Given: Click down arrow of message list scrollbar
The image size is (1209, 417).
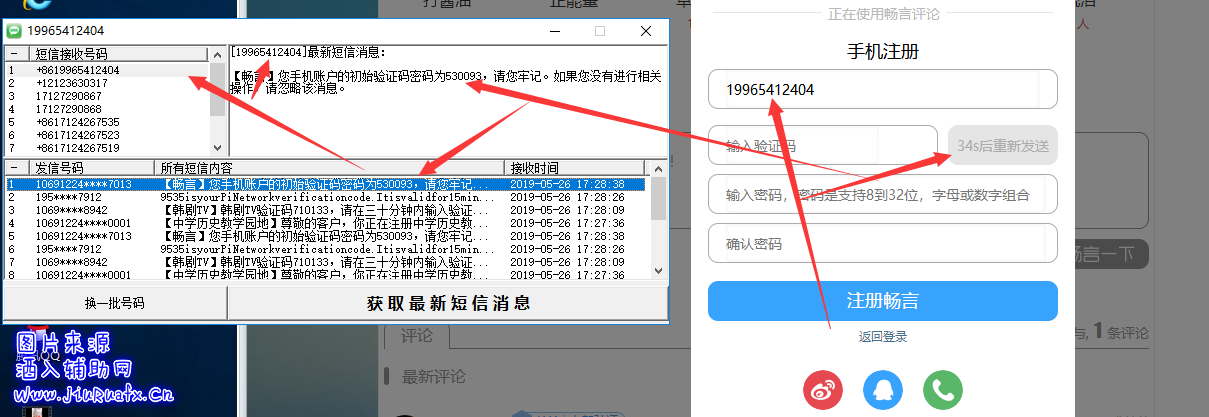Looking at the screenshot, I should tap(658, 270).
